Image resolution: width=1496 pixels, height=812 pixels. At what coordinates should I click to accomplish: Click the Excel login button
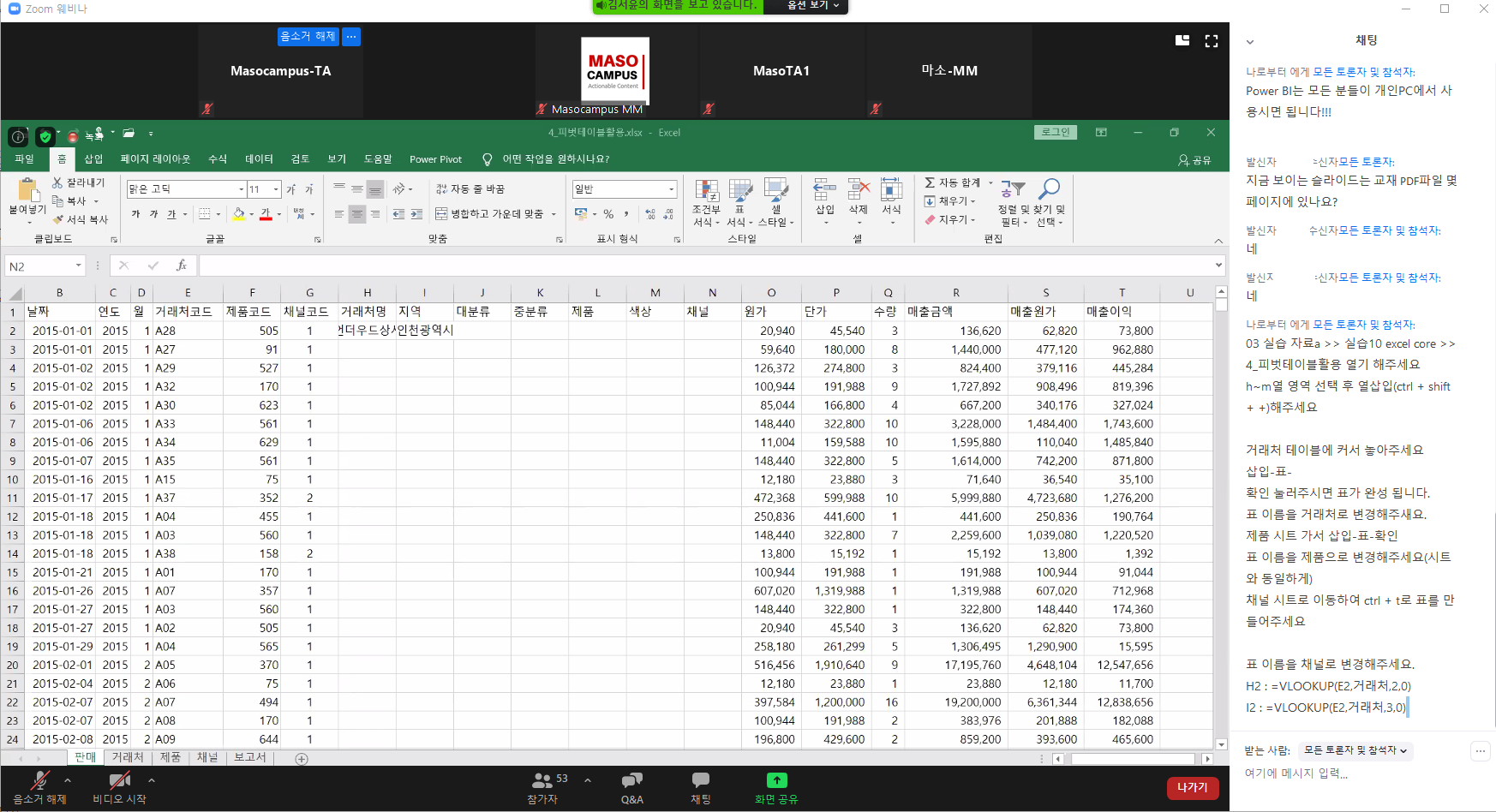pos(1055,133)
